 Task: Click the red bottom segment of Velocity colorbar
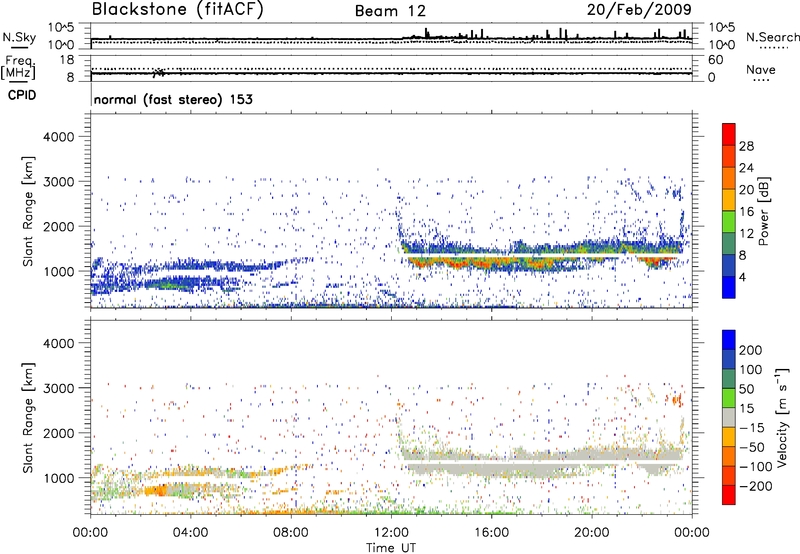(729, 495)
